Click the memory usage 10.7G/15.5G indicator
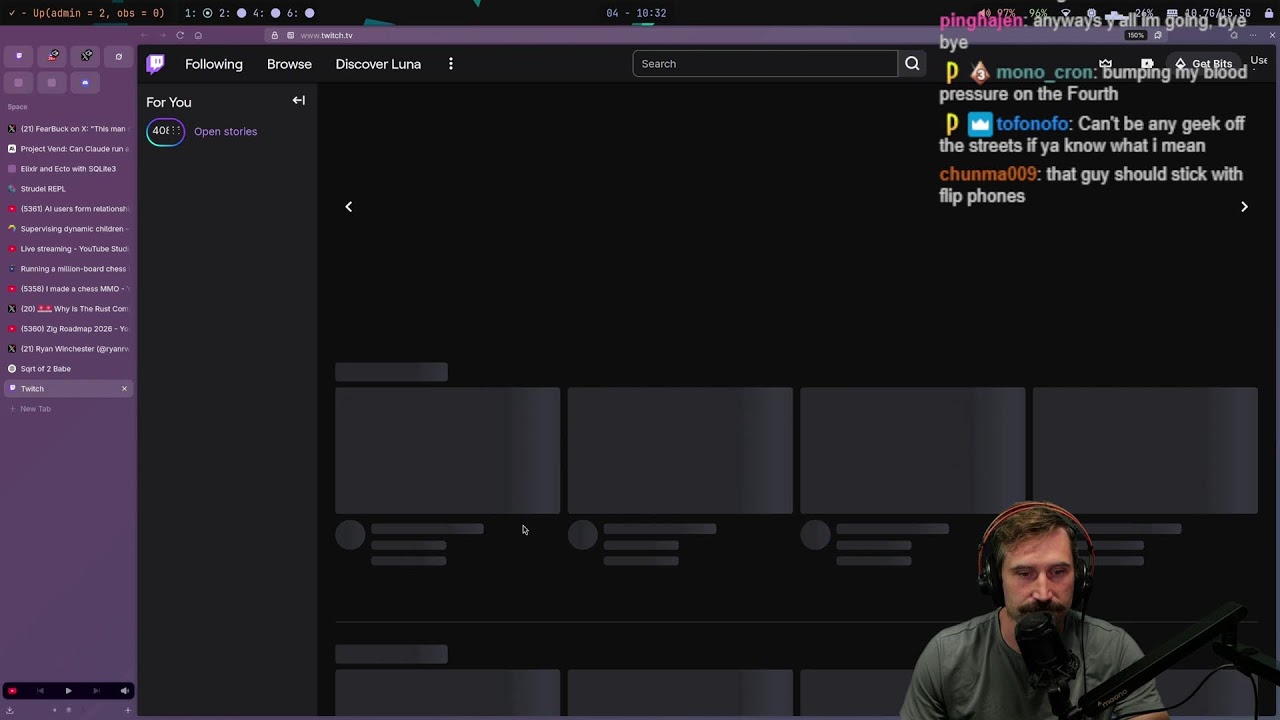The height and width of the screenshot is (720, 1280). pos(1207,13)
